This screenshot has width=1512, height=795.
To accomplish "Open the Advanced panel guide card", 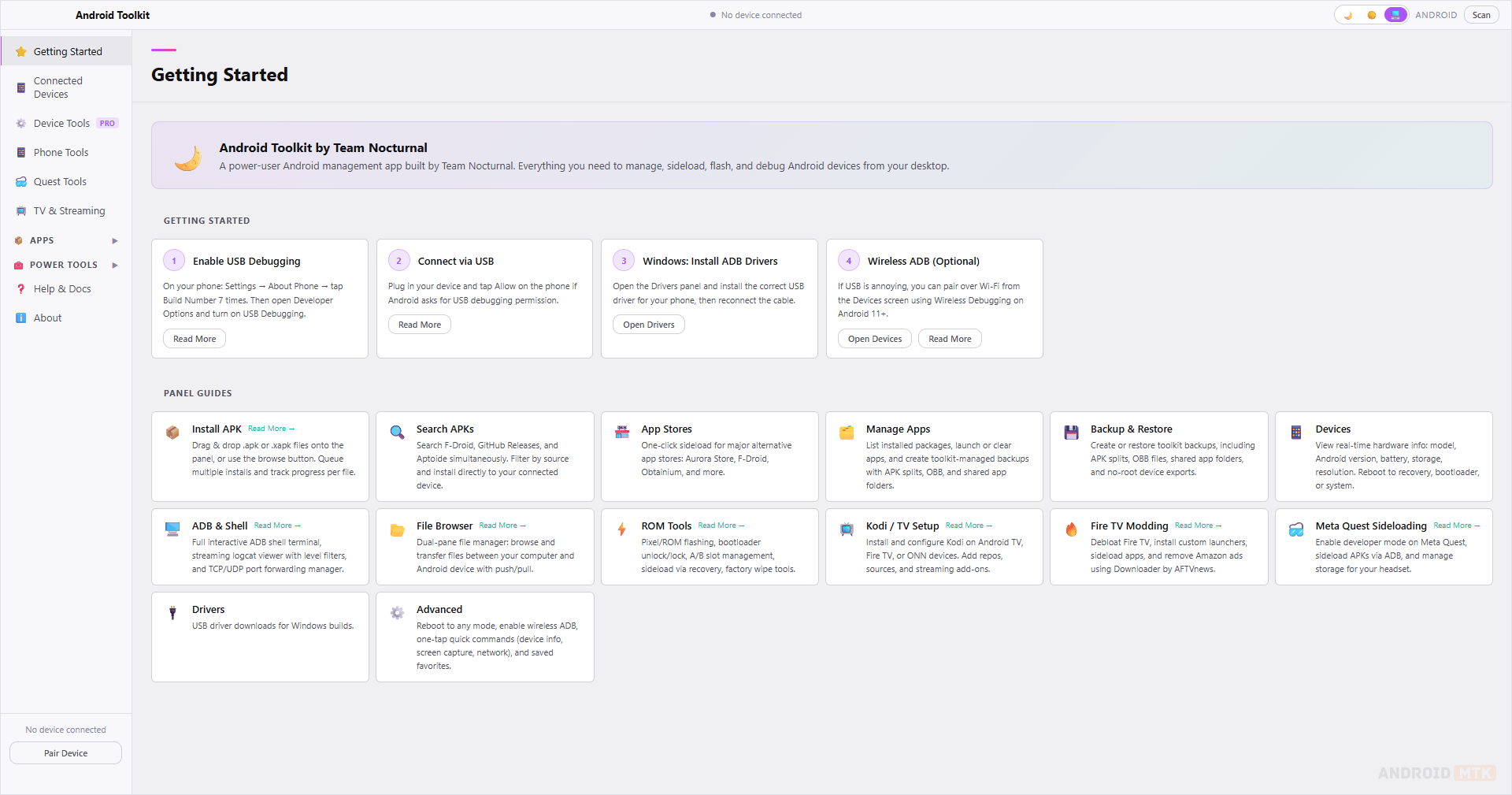I will (x=484, y=637).
